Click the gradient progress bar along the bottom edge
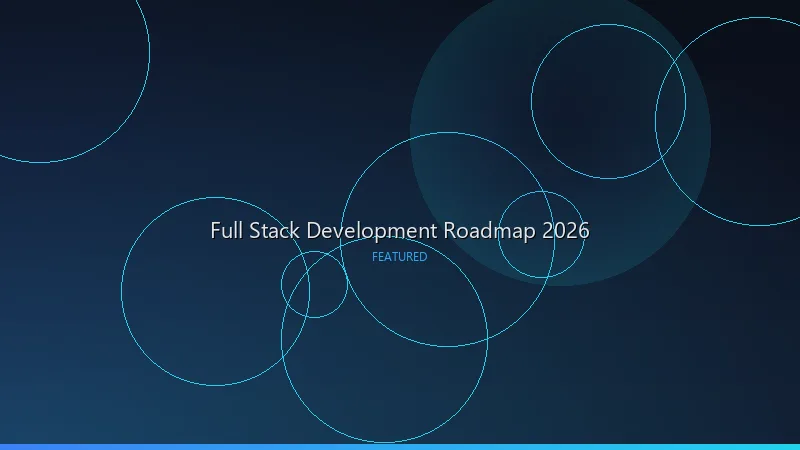 (400, 446)
